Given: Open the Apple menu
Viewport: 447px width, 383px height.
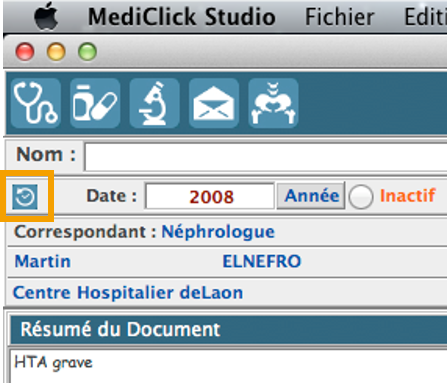Looking at the screenshot, I should coord(46,16).
